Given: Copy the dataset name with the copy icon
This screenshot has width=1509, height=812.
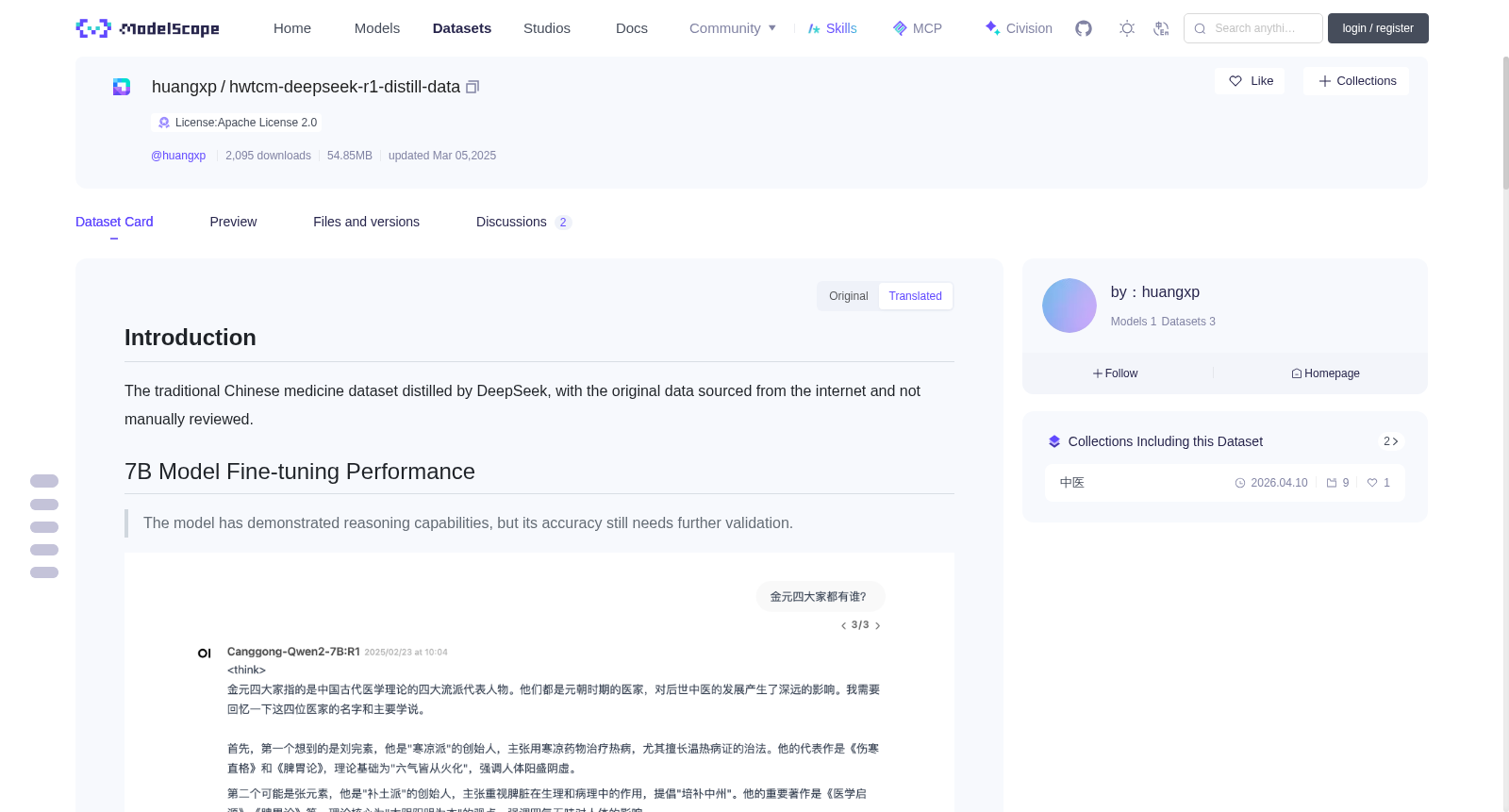Looking at the screenshot, I should (x=473, y=87).
